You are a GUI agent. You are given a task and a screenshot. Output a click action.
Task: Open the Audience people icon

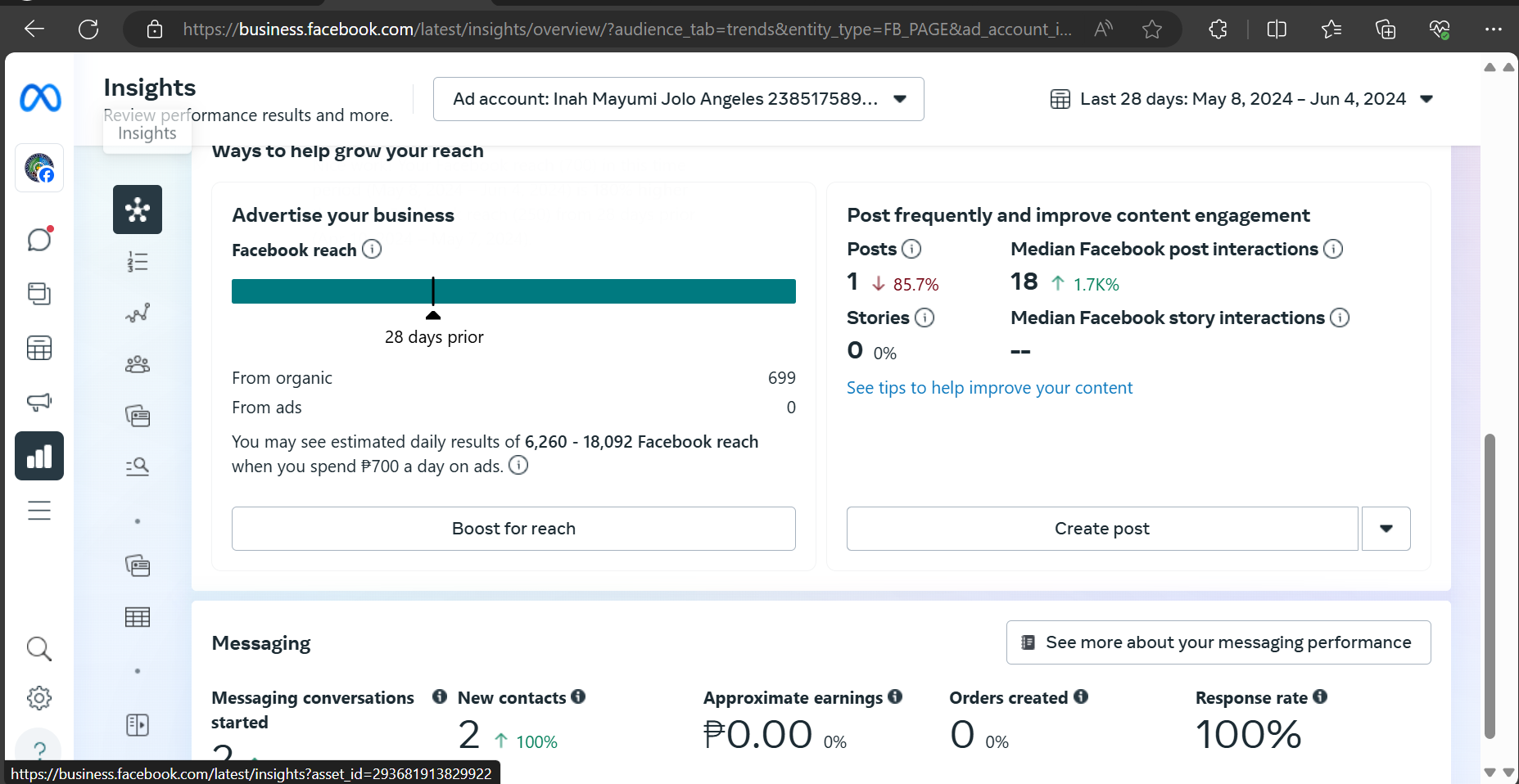pos(138,364)
